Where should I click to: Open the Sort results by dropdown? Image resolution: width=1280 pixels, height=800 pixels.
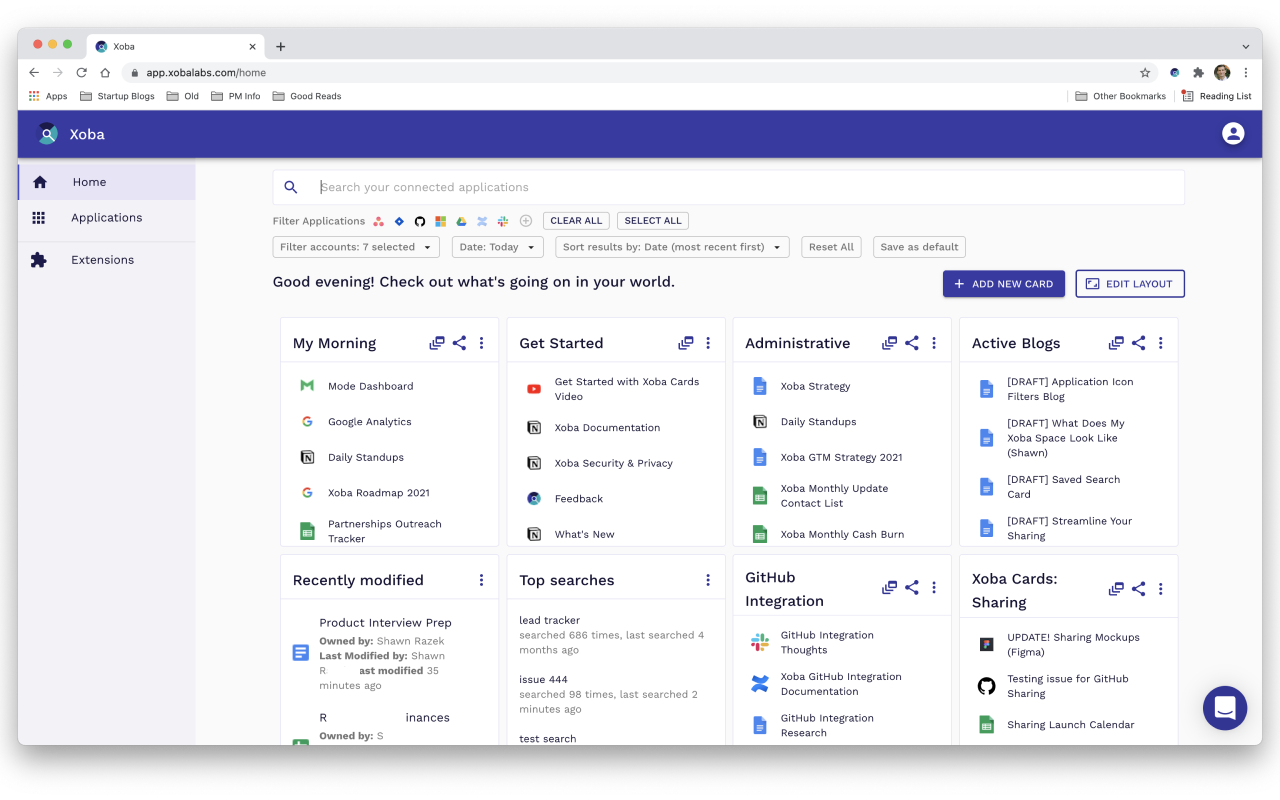tap(672, 247)
